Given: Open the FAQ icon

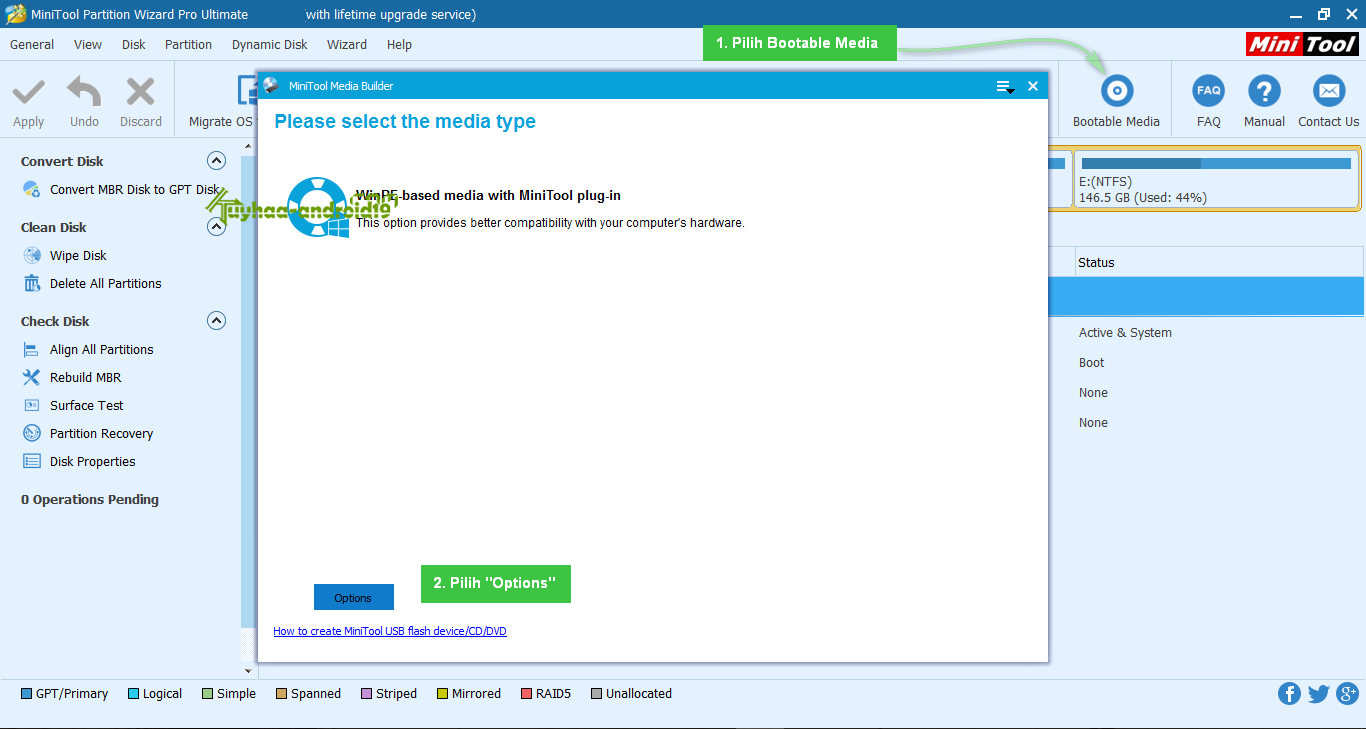Looking at the screenshot, I should (x=1208, y=91).
